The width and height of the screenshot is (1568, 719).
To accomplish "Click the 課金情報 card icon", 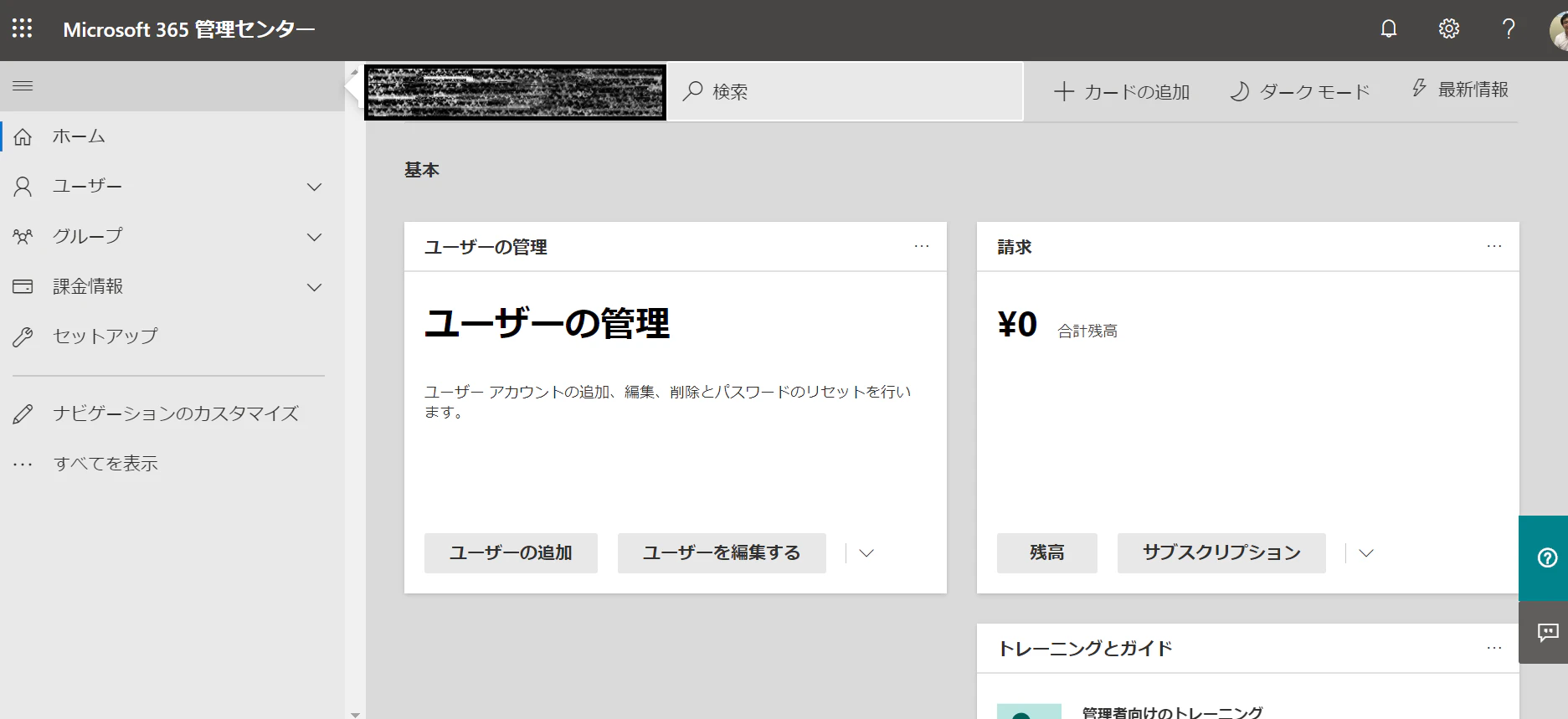I will tap(23, 286).
